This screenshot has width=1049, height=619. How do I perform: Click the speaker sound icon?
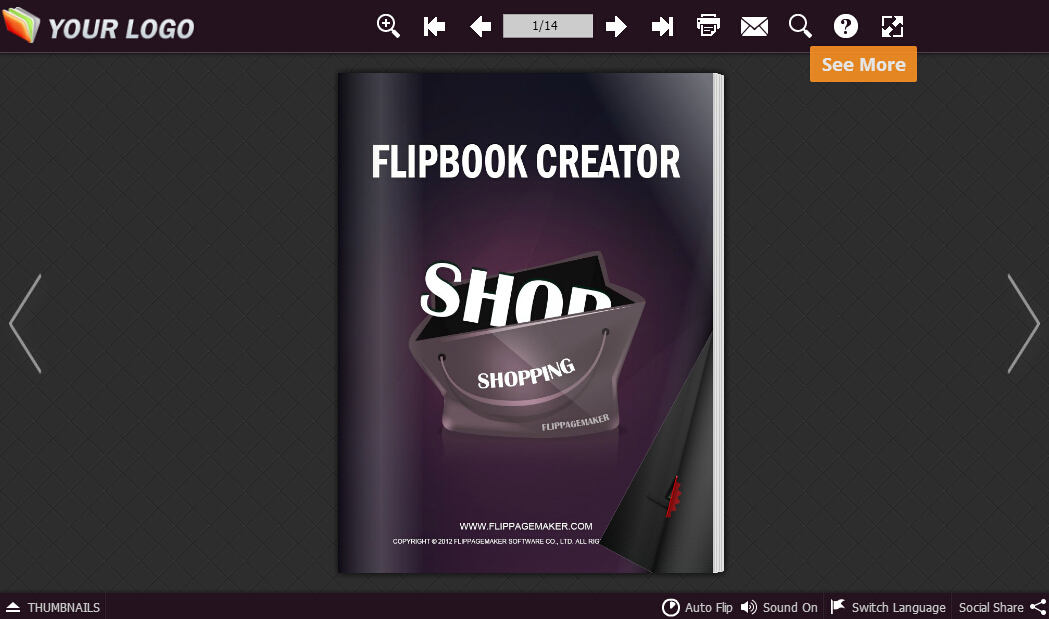pos(749,607)
